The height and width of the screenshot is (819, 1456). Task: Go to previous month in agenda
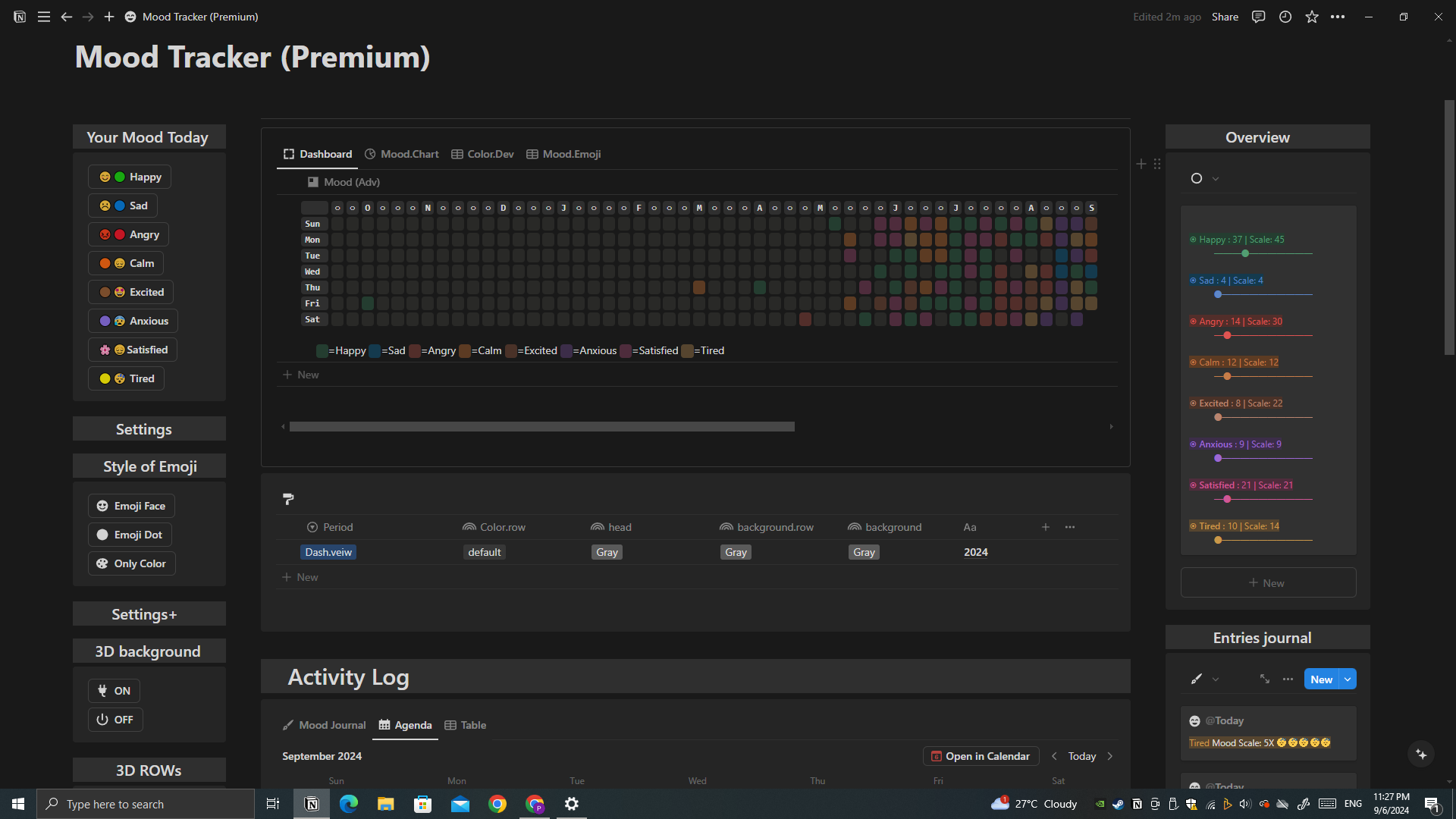tap(1054, 756)
